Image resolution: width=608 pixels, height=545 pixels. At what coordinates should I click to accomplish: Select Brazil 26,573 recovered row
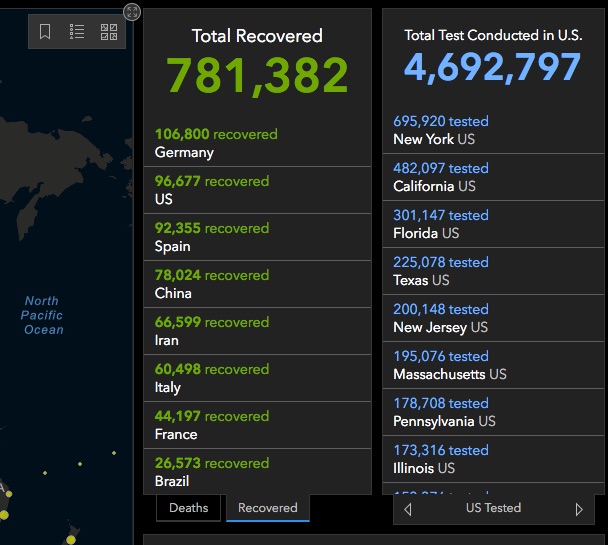257,472
